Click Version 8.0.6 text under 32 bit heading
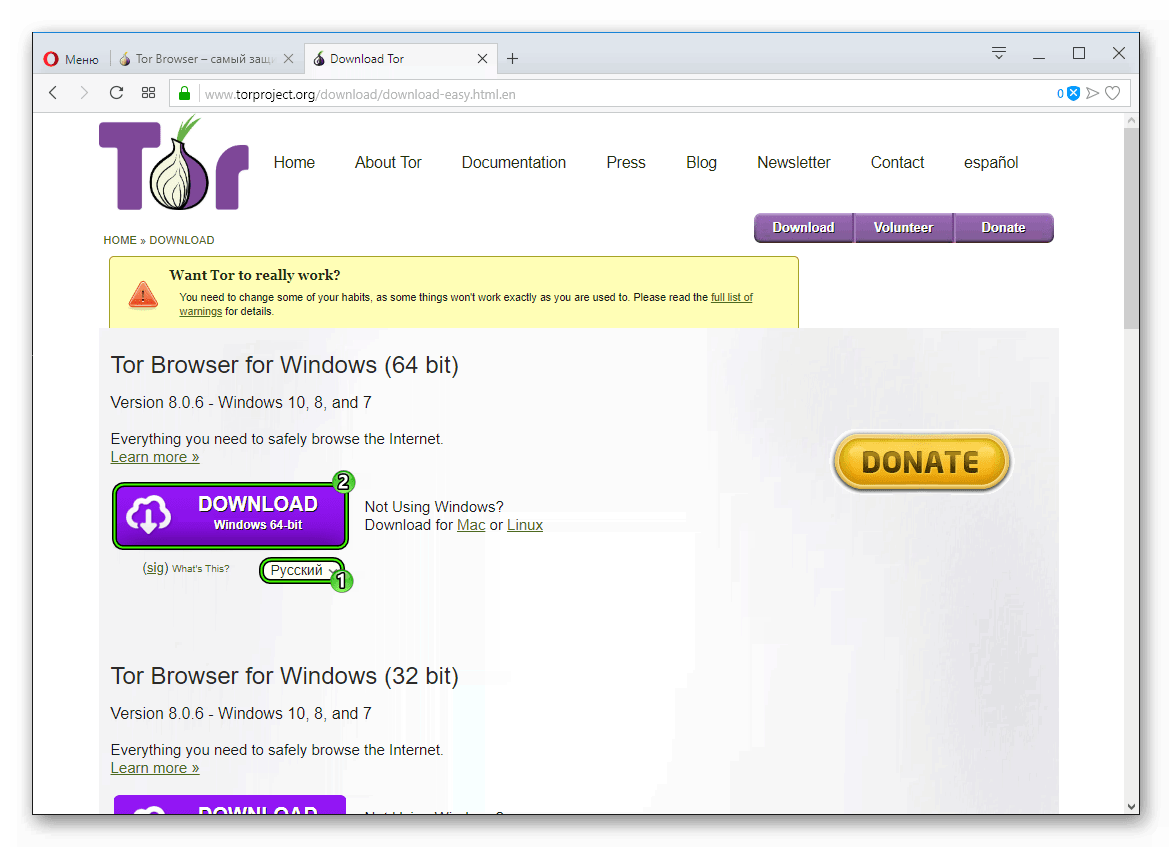This screenshot has height=847, width=1172. click(241, 713)
